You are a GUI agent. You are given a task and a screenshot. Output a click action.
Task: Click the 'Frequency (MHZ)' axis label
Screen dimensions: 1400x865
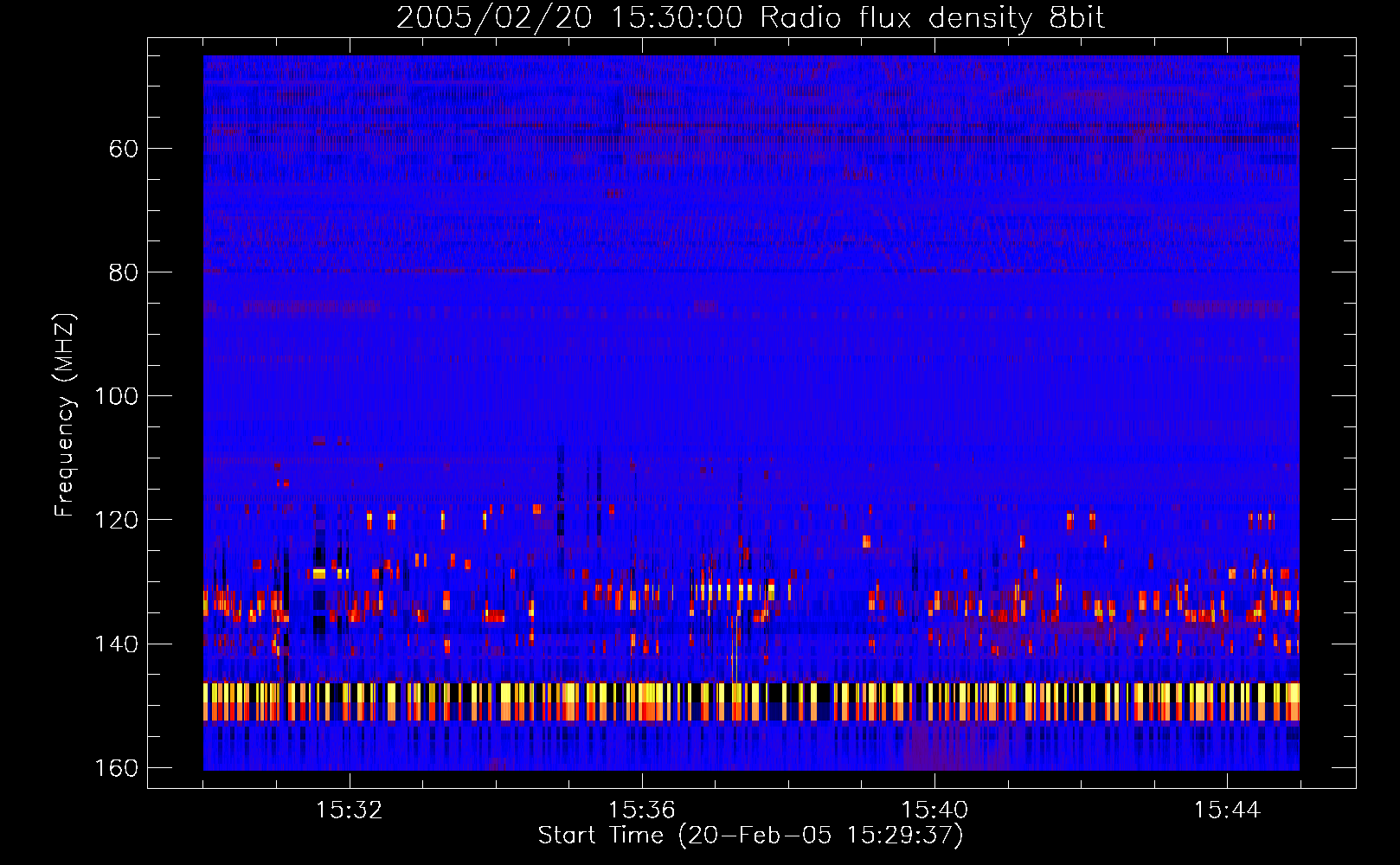(x=66, y=415)
